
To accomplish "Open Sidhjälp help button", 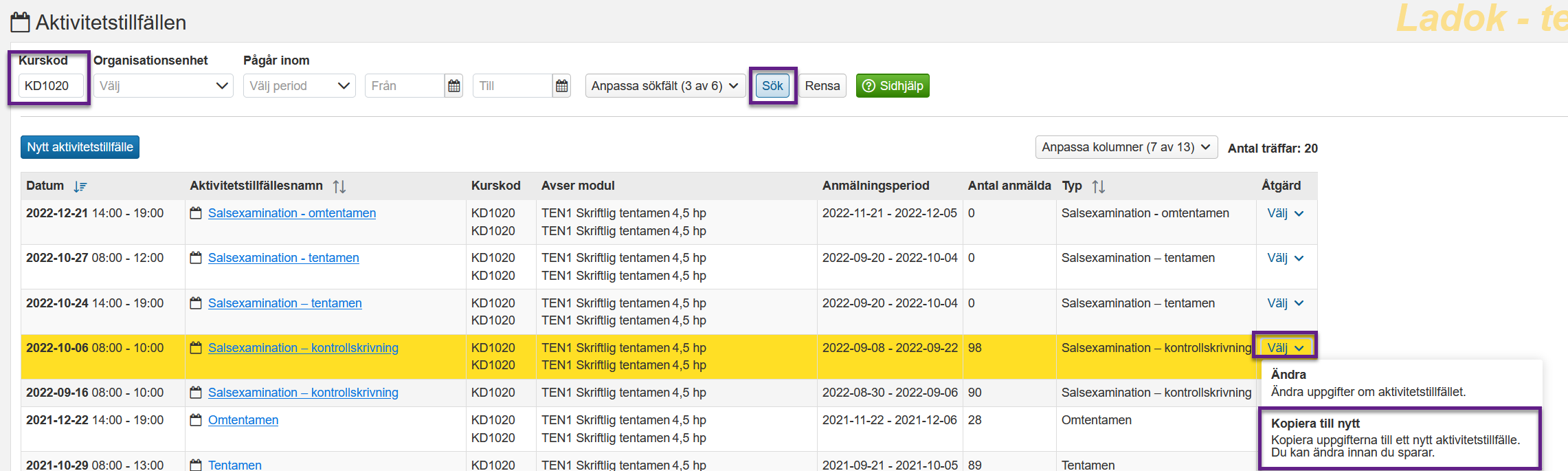I will (893, 86).
